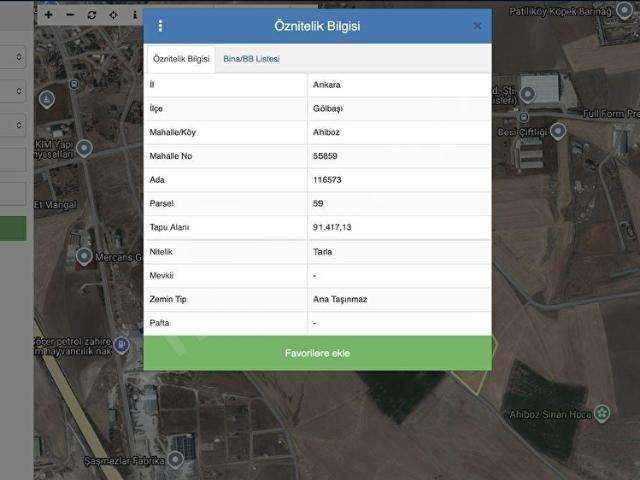The width and height of the screenshot is (640, 480).
Task: Click the 'Mevkii' row label
Action: (161, 276)
